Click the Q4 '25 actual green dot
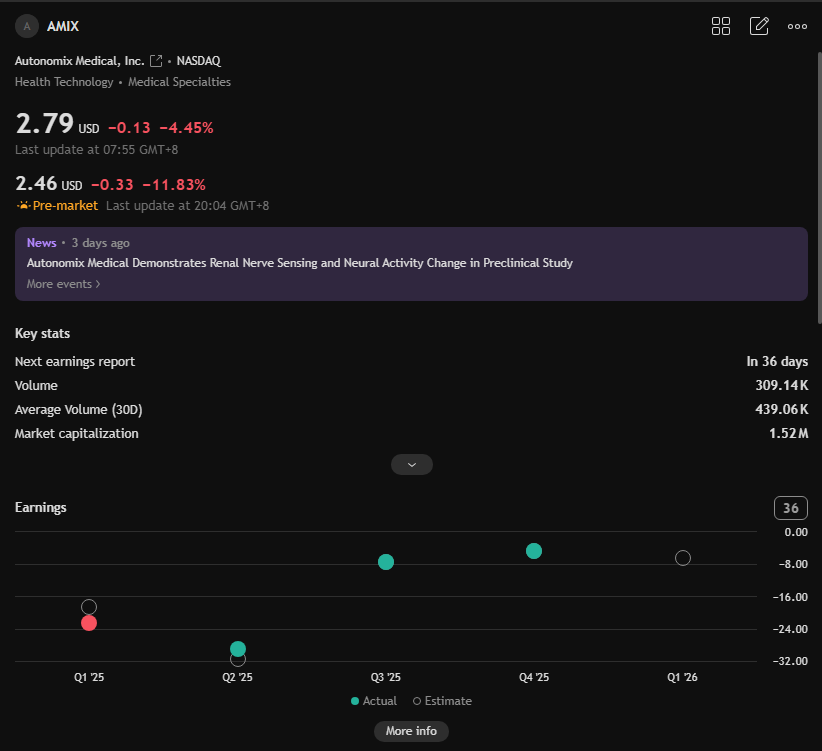Viewport: 822px width, 751px height. point(534,551)
